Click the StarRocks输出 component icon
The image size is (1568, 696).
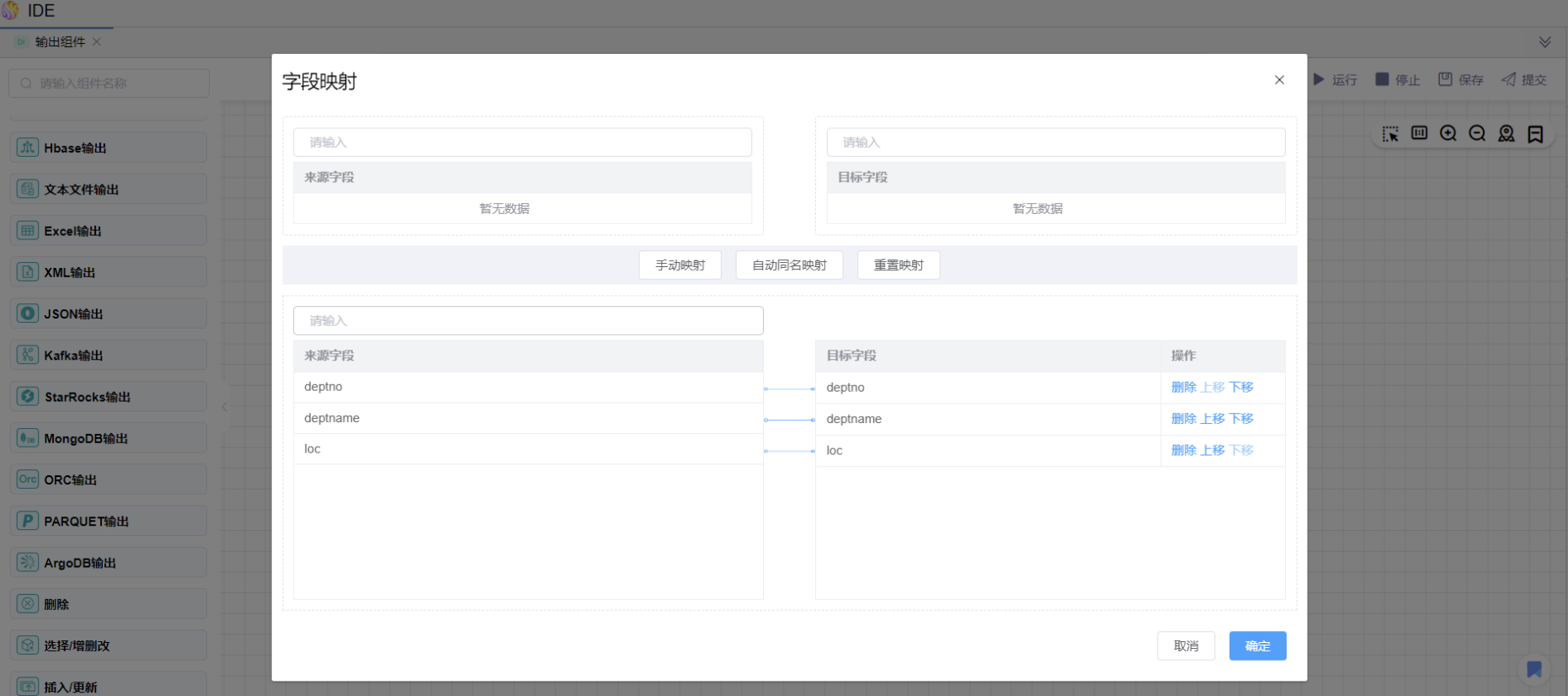(28, 397)
